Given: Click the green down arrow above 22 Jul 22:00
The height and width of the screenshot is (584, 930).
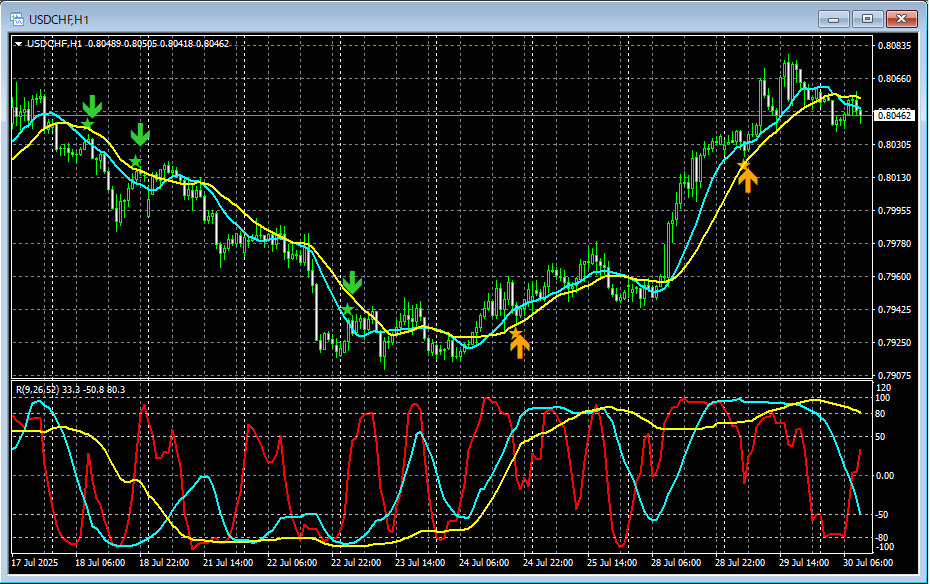Looking at the screenshot, I should (x=351, y=282).
